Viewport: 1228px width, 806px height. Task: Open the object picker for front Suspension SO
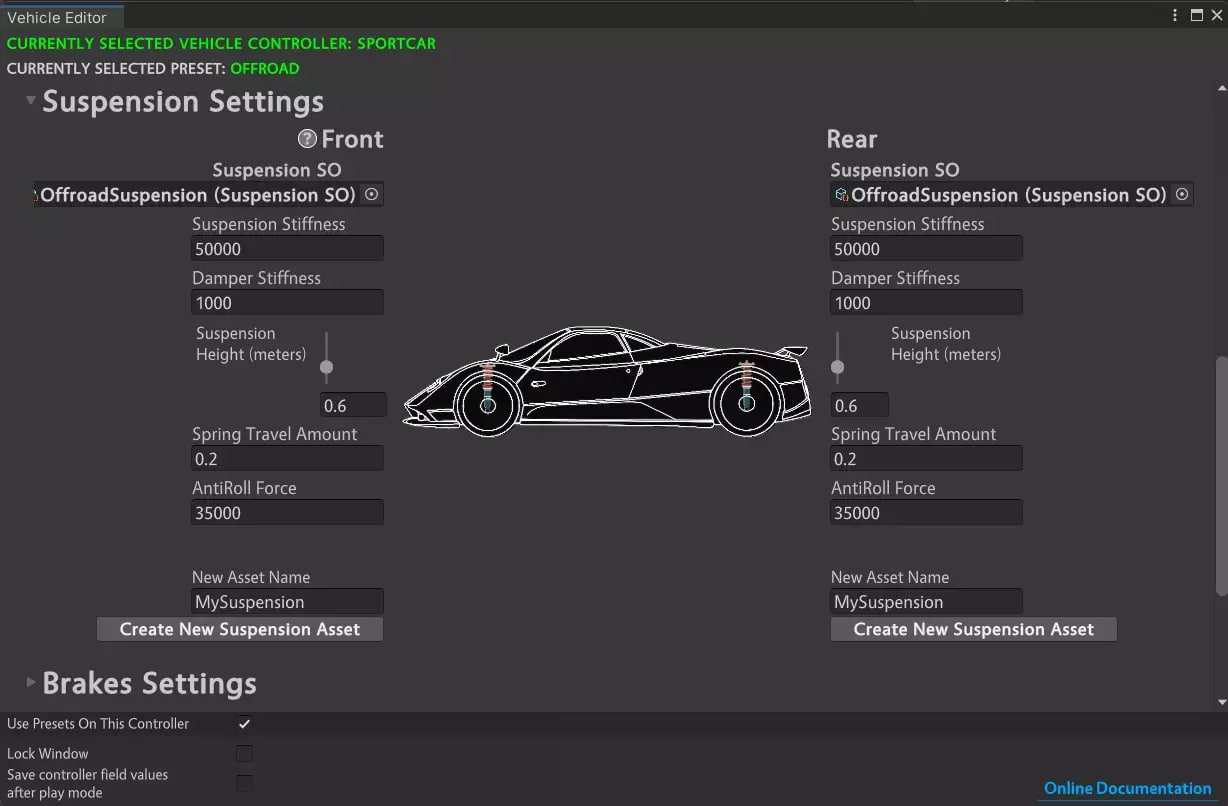371,194
